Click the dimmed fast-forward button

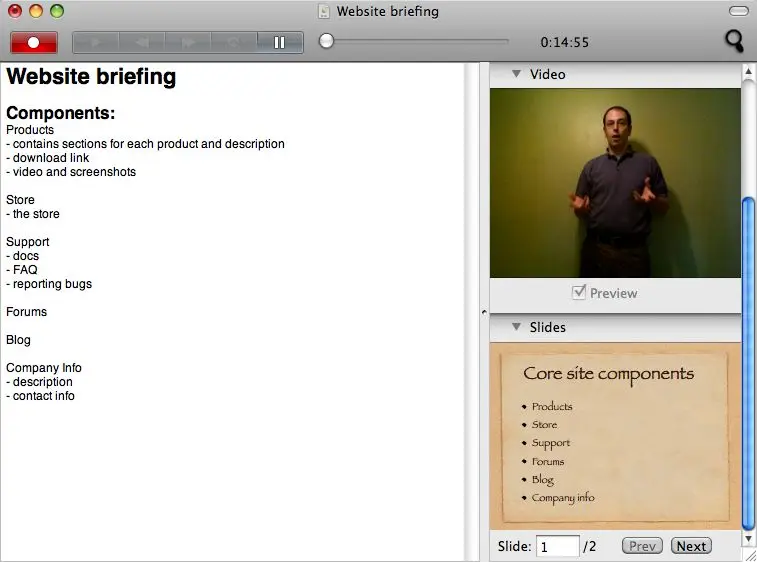point(187,42)
